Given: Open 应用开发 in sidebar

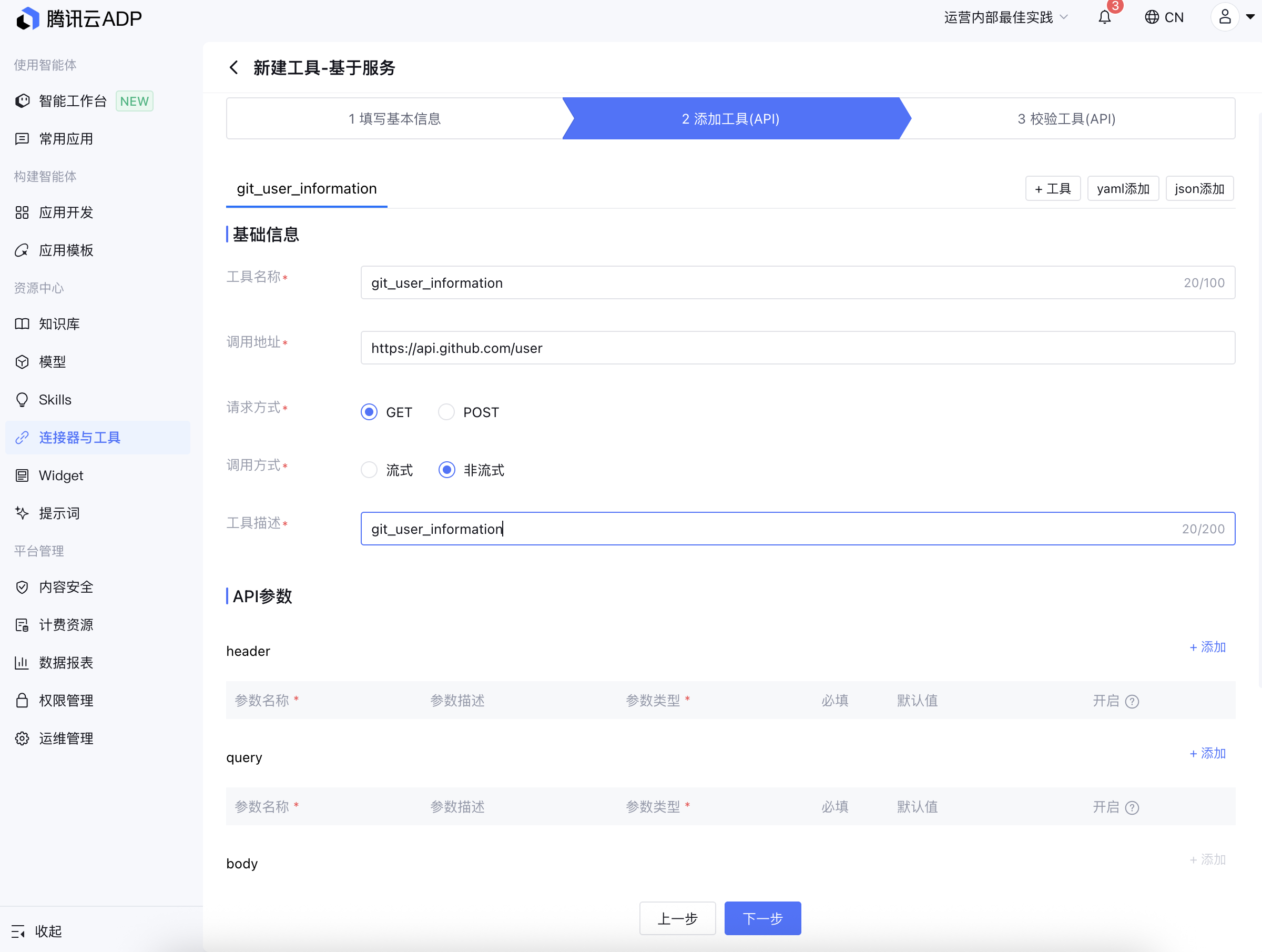Looking at the screenshot, I should [66, 212].
